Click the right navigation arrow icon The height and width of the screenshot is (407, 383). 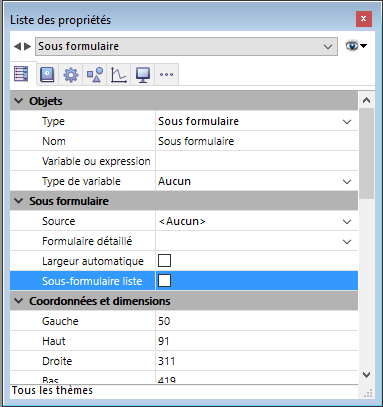[x=28, y=46]
